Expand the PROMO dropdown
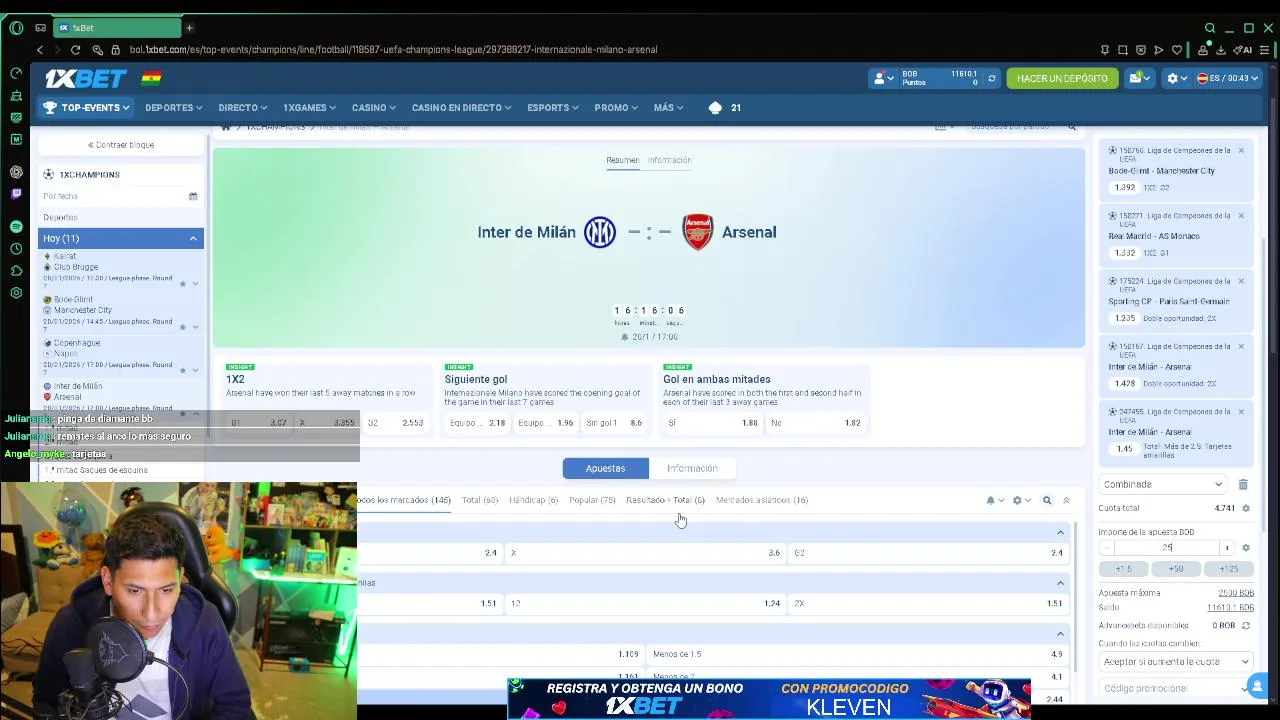This screenshot has width=1280, height=720. [x=616, y=107]
